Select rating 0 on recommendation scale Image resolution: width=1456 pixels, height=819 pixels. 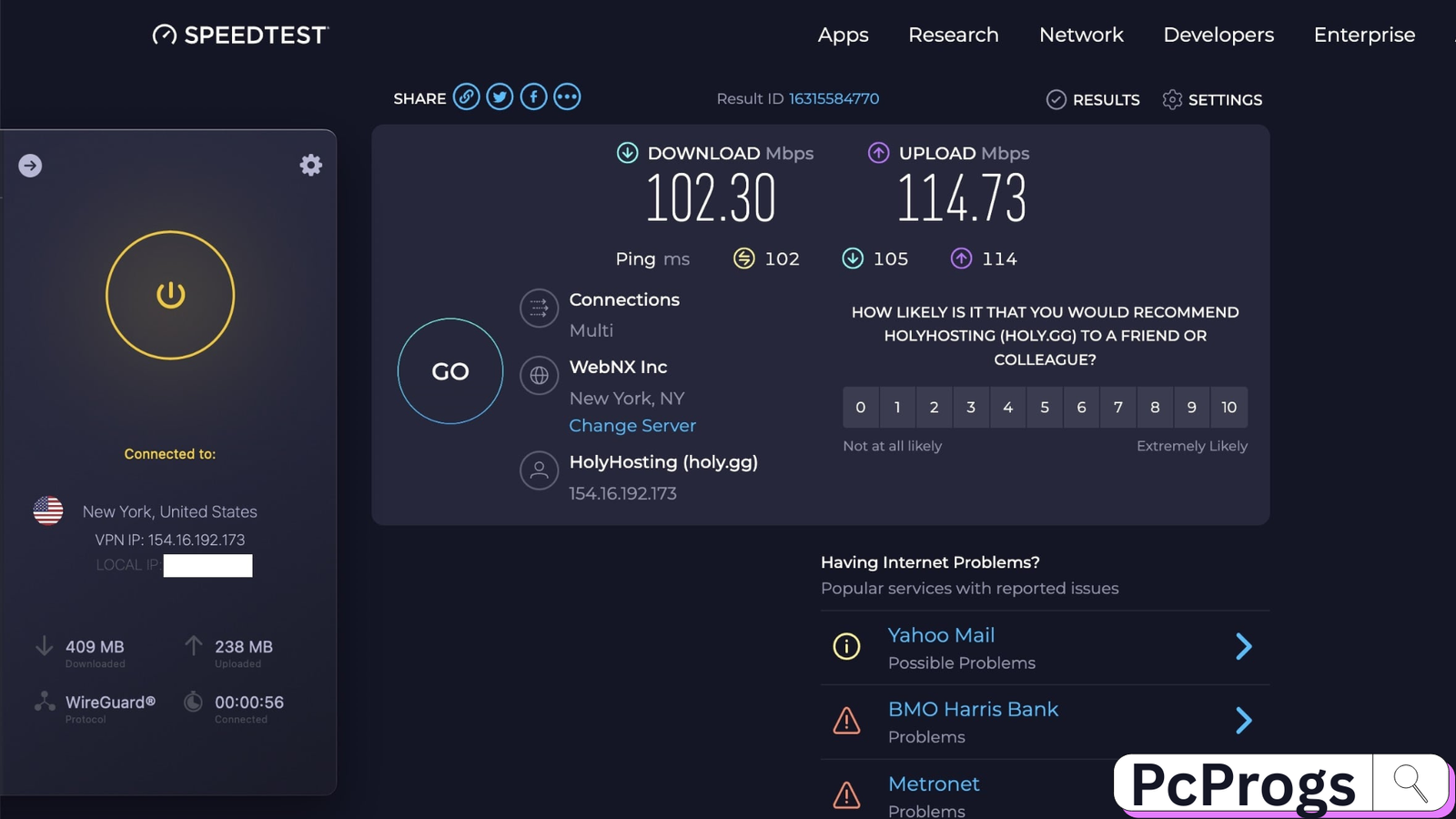pos(861,407)
